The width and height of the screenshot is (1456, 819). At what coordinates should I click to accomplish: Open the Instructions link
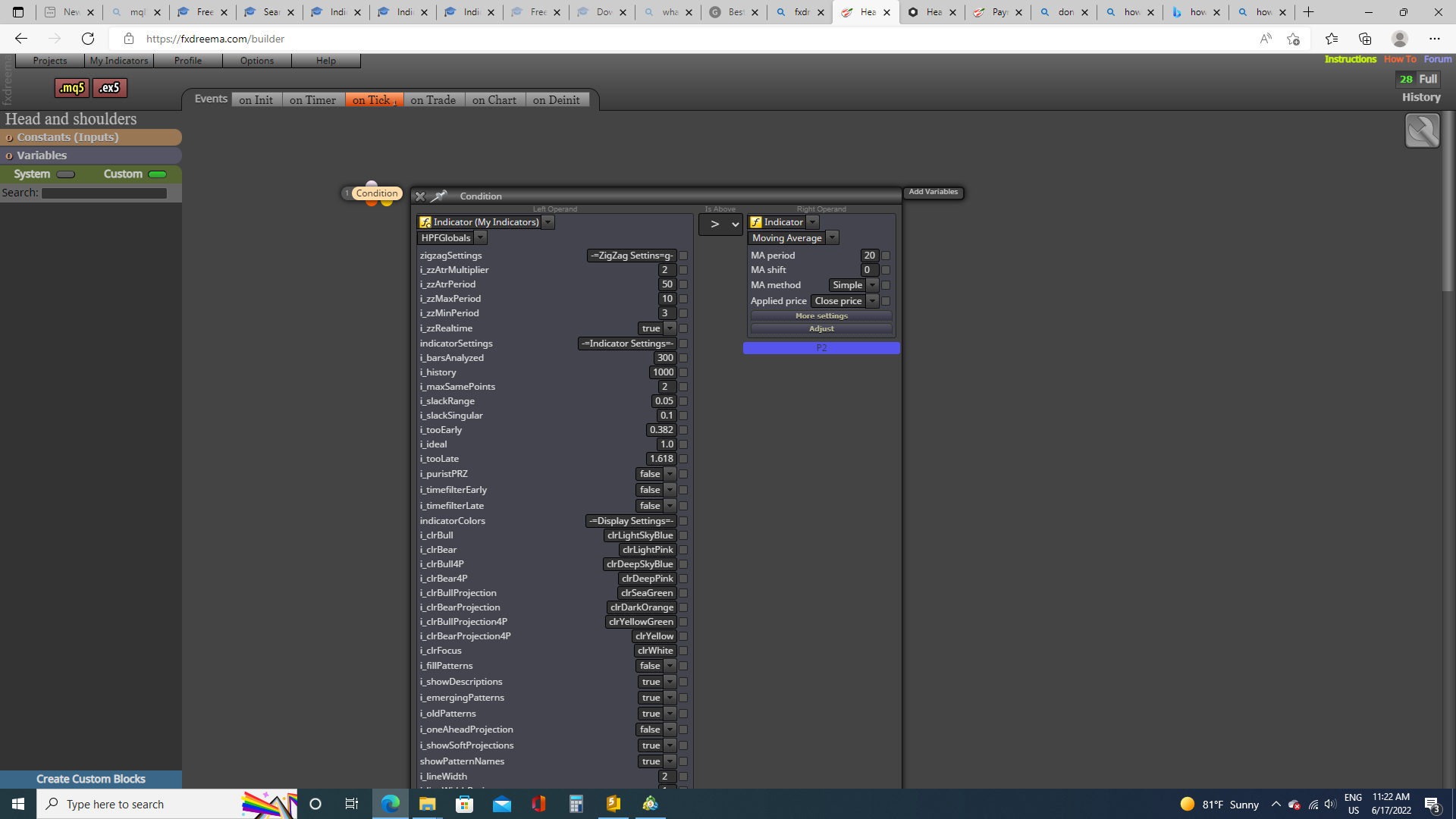(x=1350, y=59)
